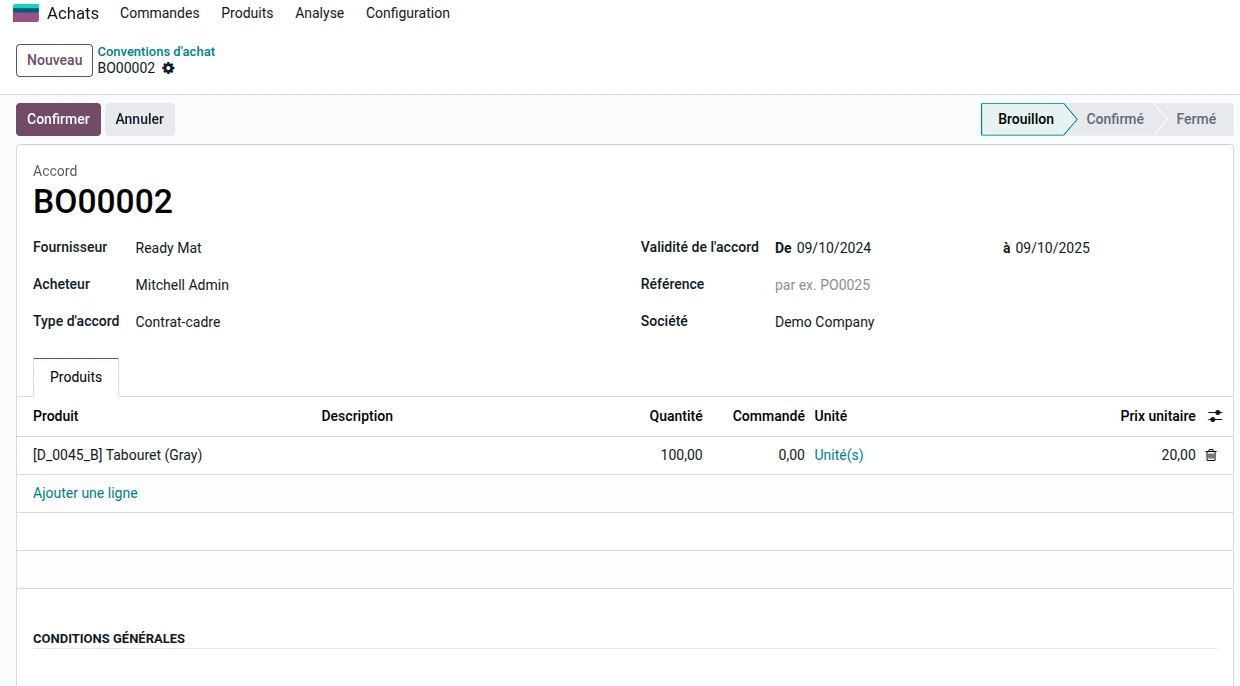
Task: Click the Prix unitaire column header
Action: (x=1158, y=416)
